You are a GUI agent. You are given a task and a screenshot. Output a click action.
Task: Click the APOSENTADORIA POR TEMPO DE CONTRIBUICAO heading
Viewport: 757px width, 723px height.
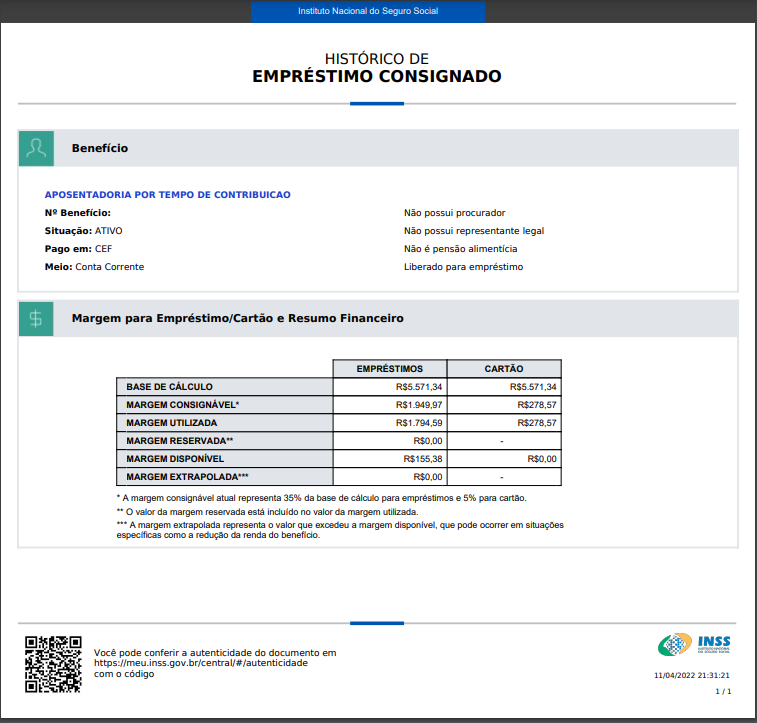tap(168, 195)
